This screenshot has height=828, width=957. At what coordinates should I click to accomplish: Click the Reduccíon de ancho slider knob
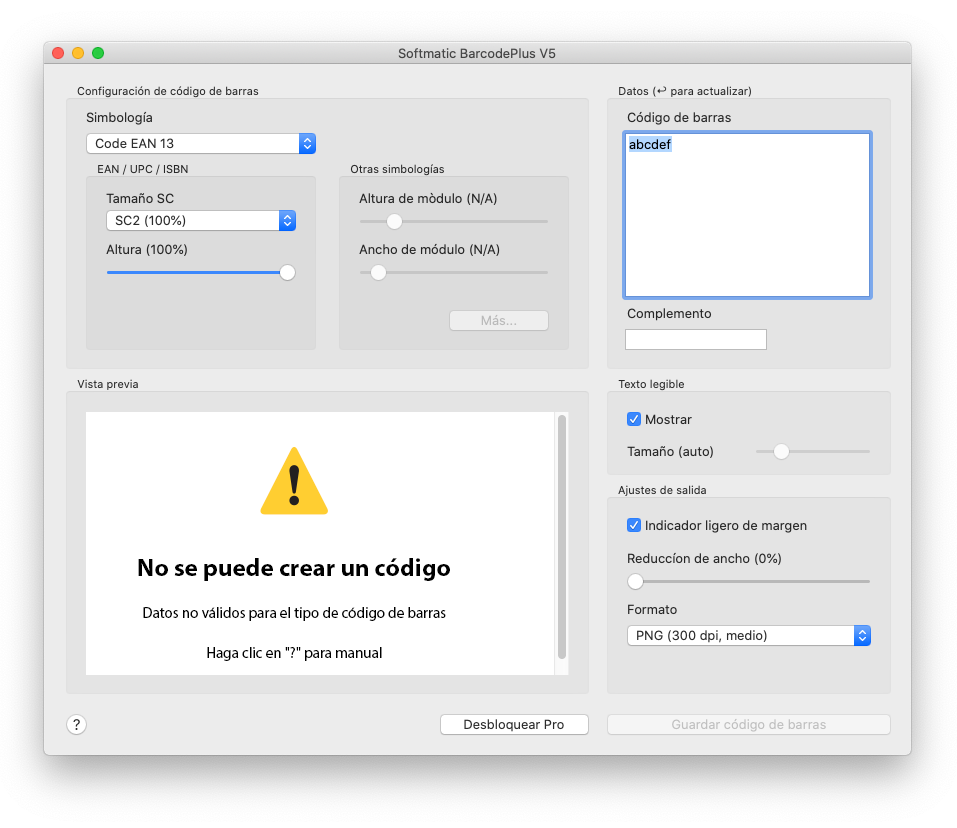(x=635, y=581)
